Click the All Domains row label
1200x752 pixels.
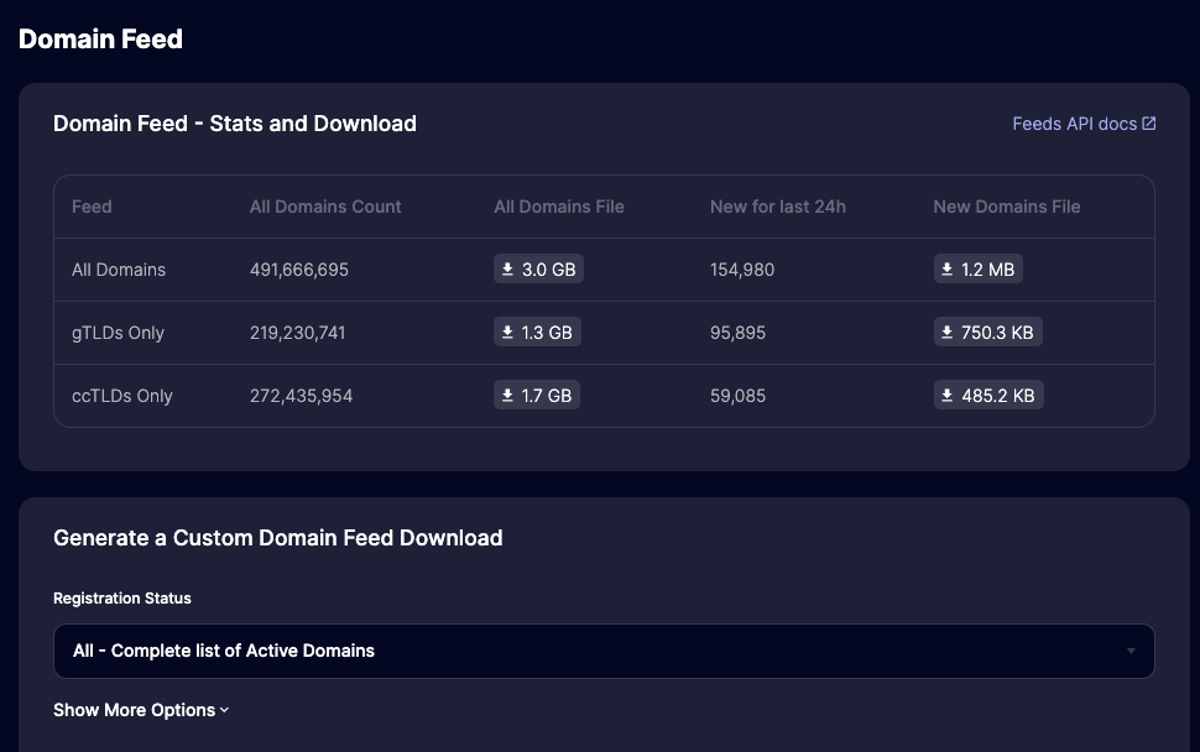coord(119,270)
